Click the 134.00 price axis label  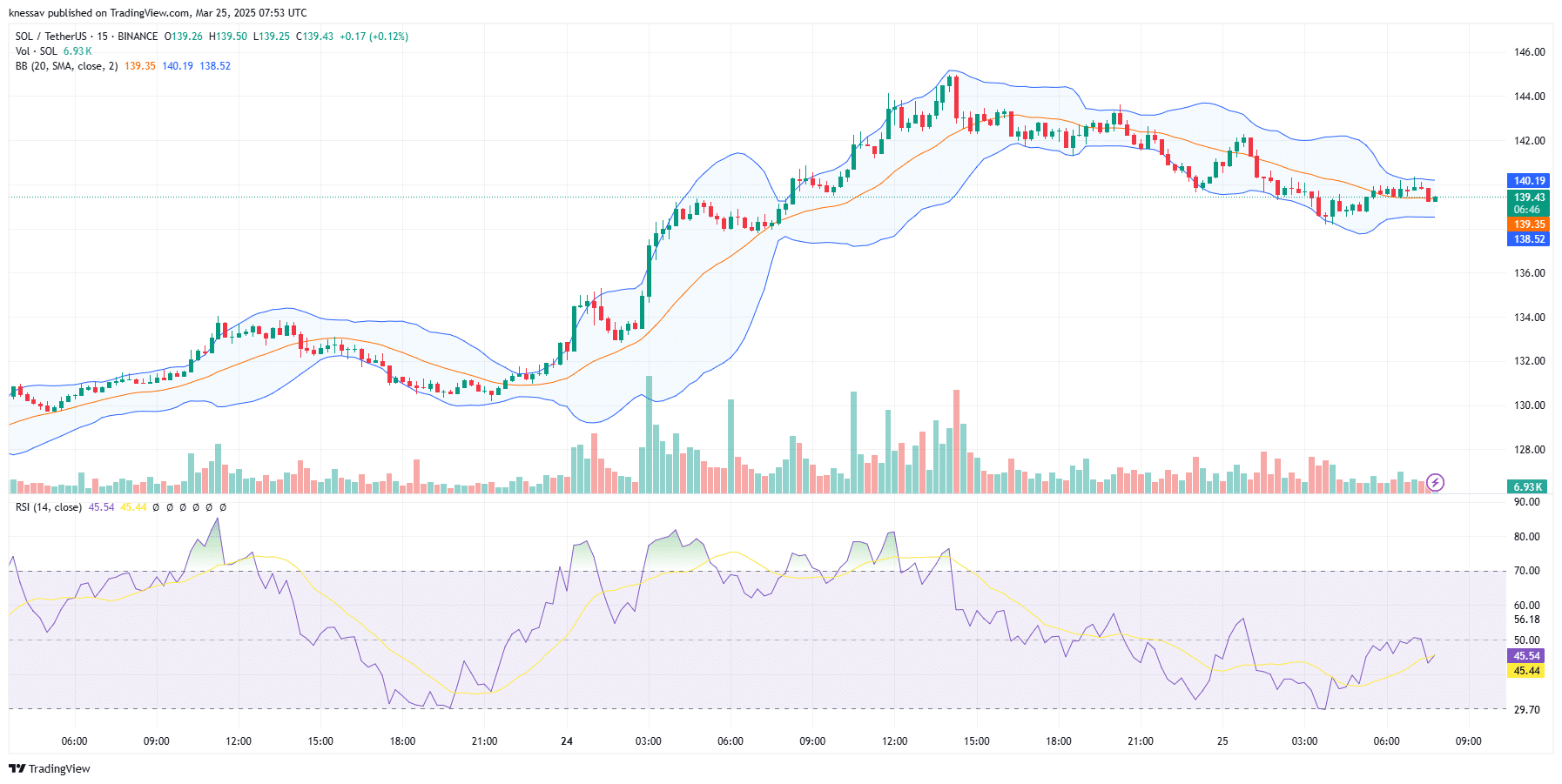click(x=1530, y=318)
